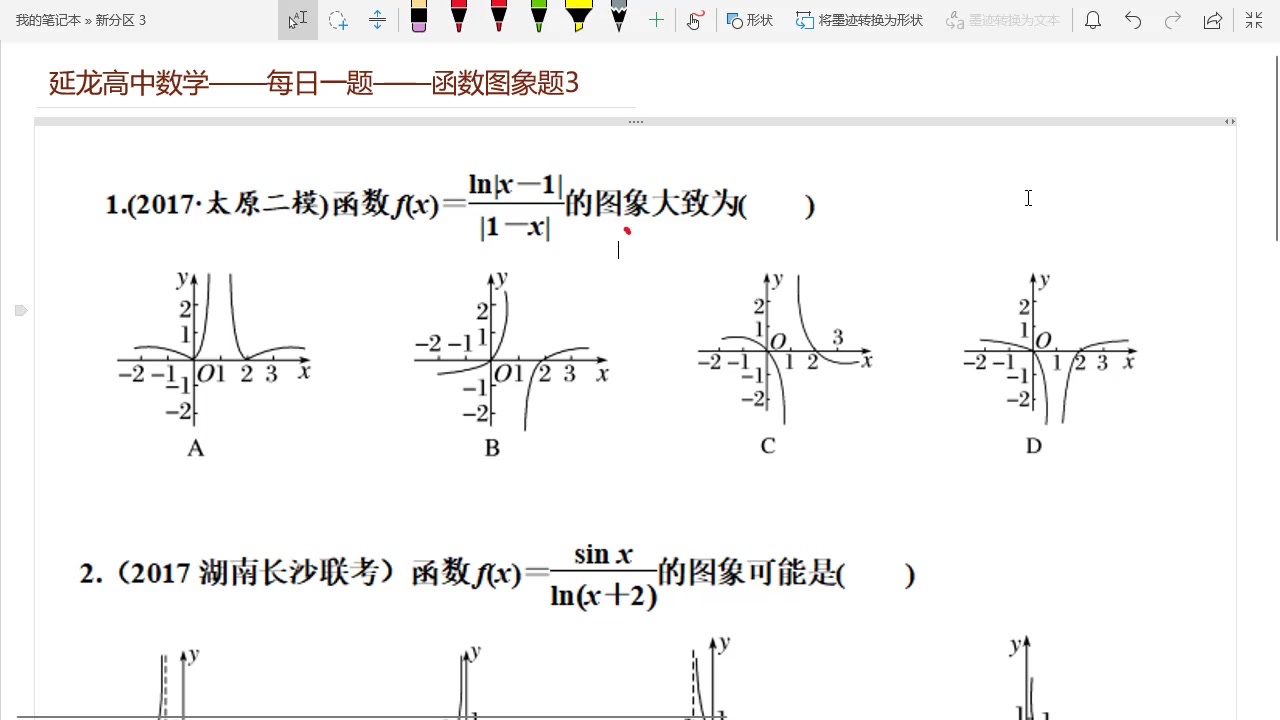Open 新分区 3 section breadcrumb

click(121, 20)
